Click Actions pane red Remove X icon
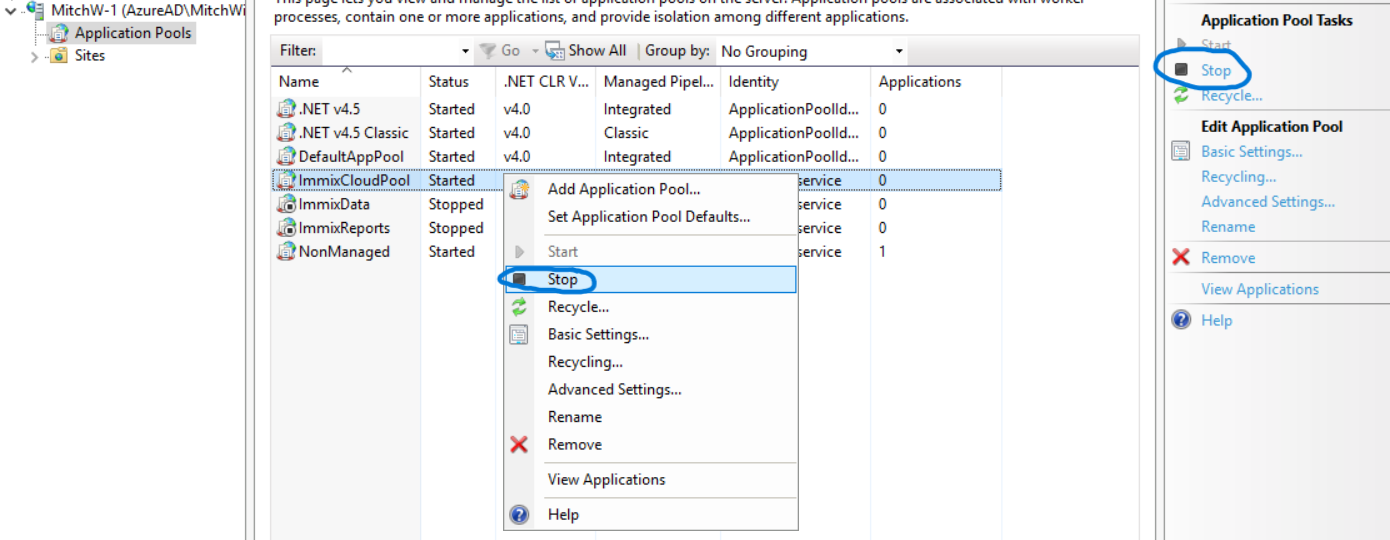This screenshot has height=540, width=1390. [1181, 258]
